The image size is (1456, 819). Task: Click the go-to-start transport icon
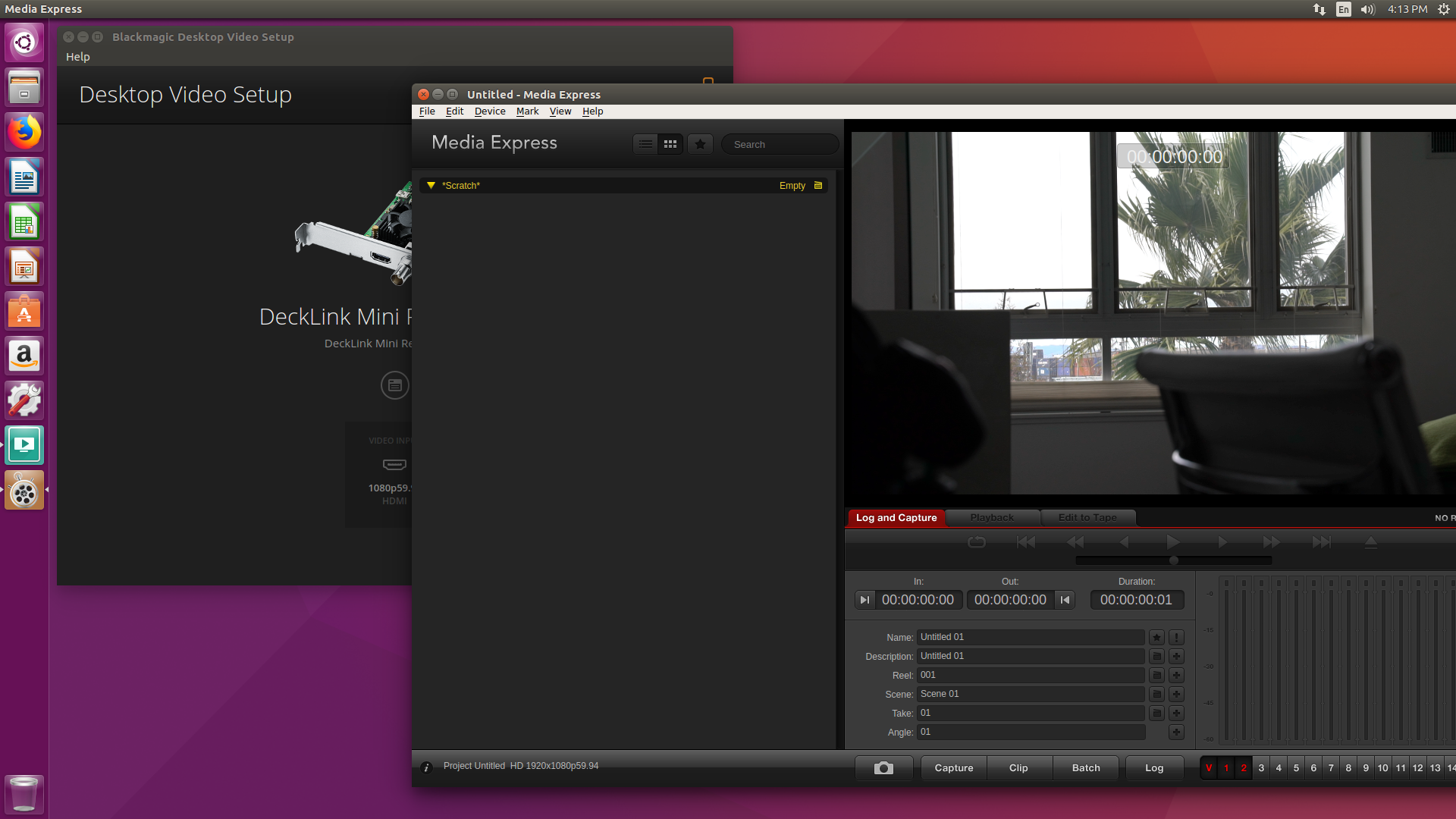pos(1025,542)
